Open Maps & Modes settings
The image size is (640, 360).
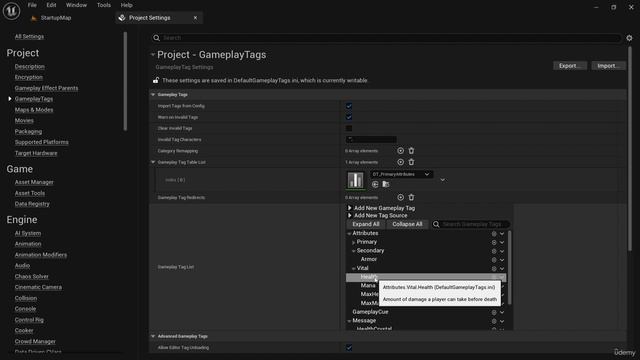(34, 110)
